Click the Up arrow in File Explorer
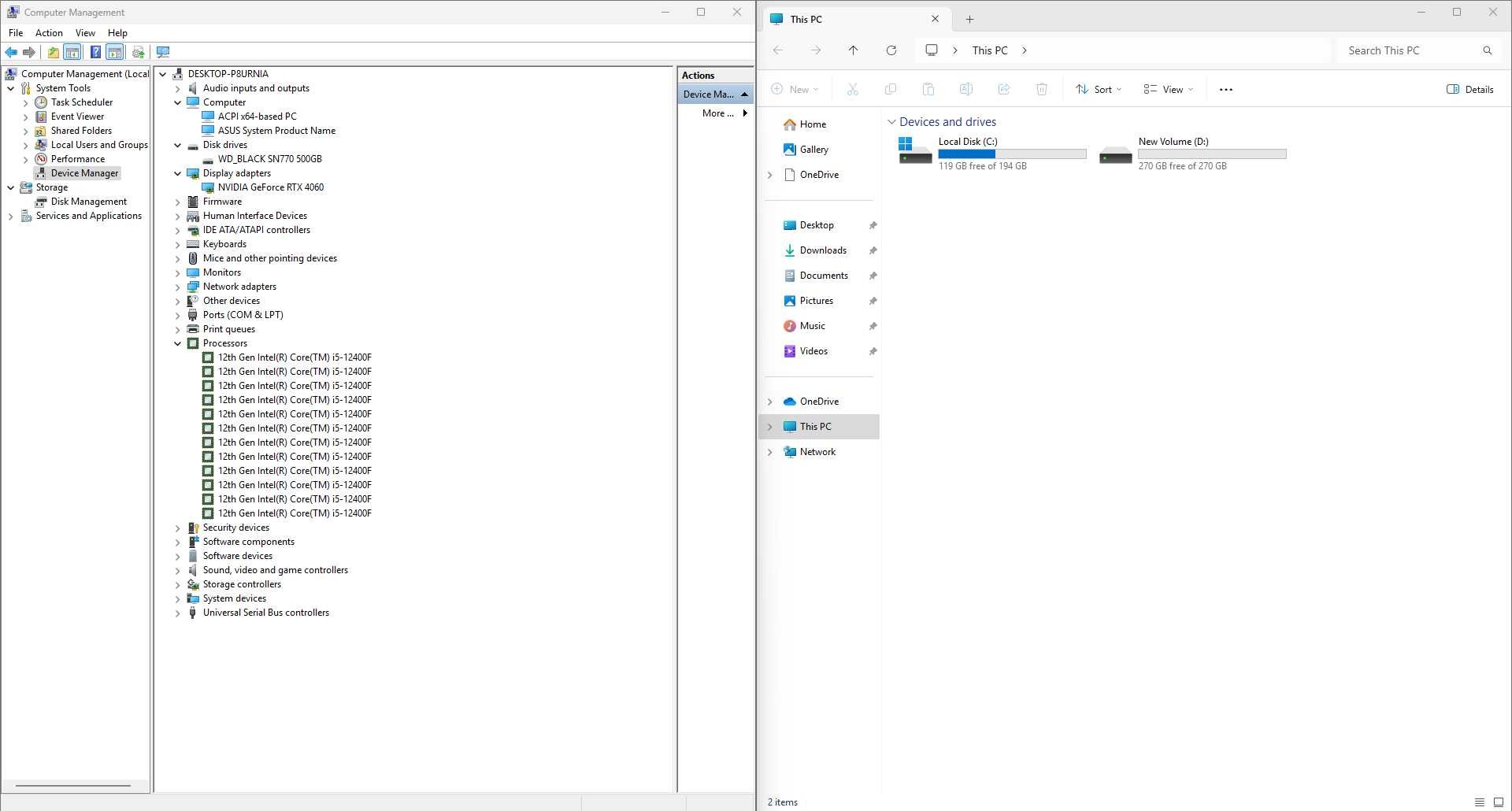The height and width of the screenshot is (811, 1512). pyautogui.click(x=853, y=50)
